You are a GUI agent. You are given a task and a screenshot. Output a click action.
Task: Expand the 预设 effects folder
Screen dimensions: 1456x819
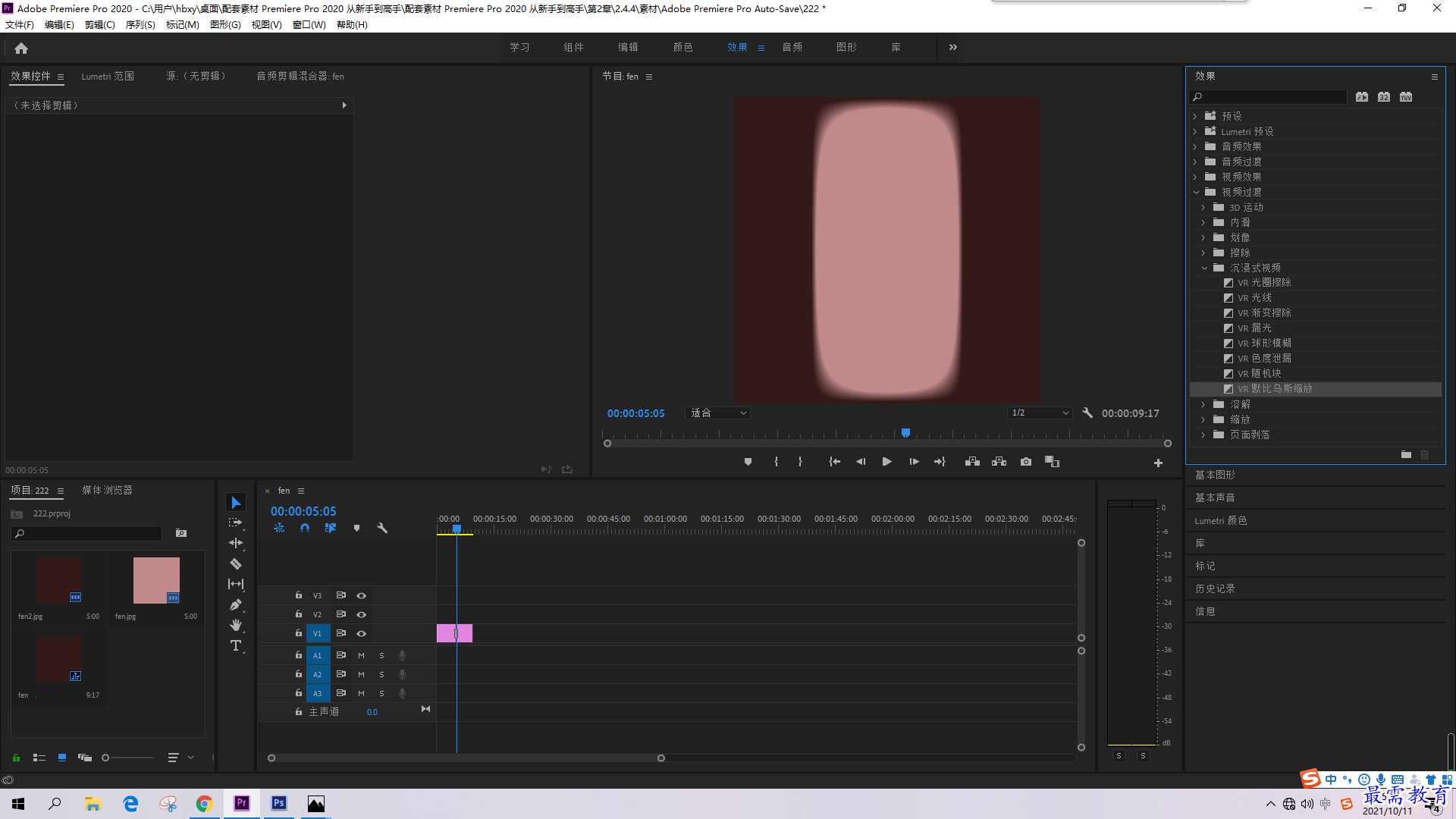(x=1195, y=116)
